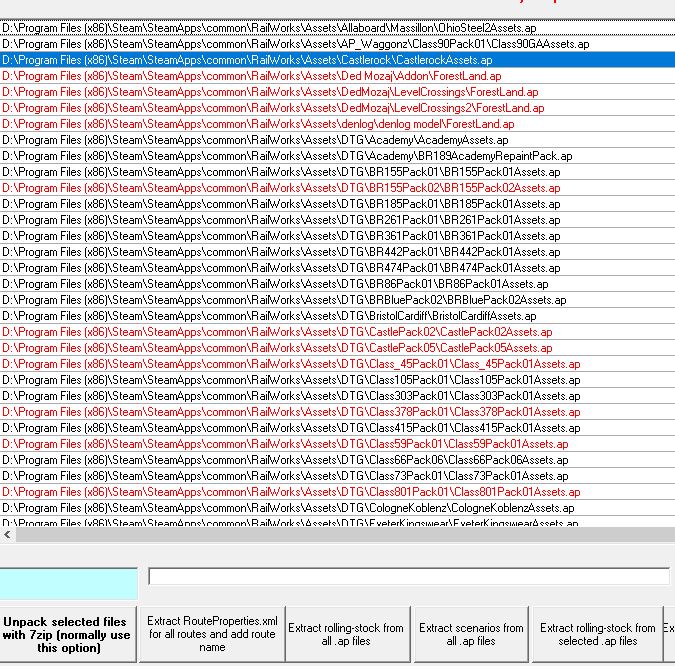Click the light blue status box
The width and height of the screenshot is (675, 666).
68,583
